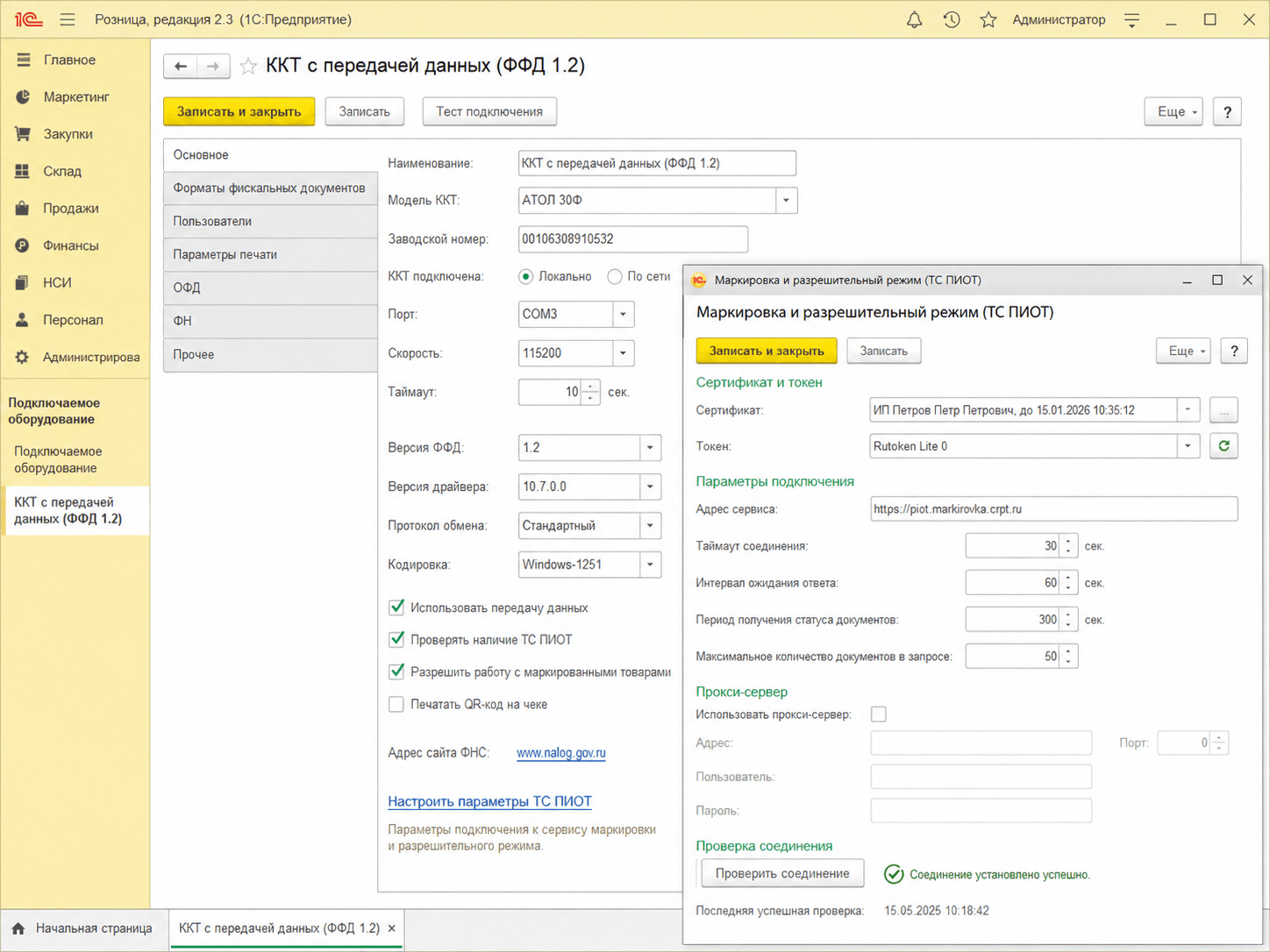Open Маркетинг section
Image resolution: width=1270 pixels, height=952 pixels.
point(75,96)
